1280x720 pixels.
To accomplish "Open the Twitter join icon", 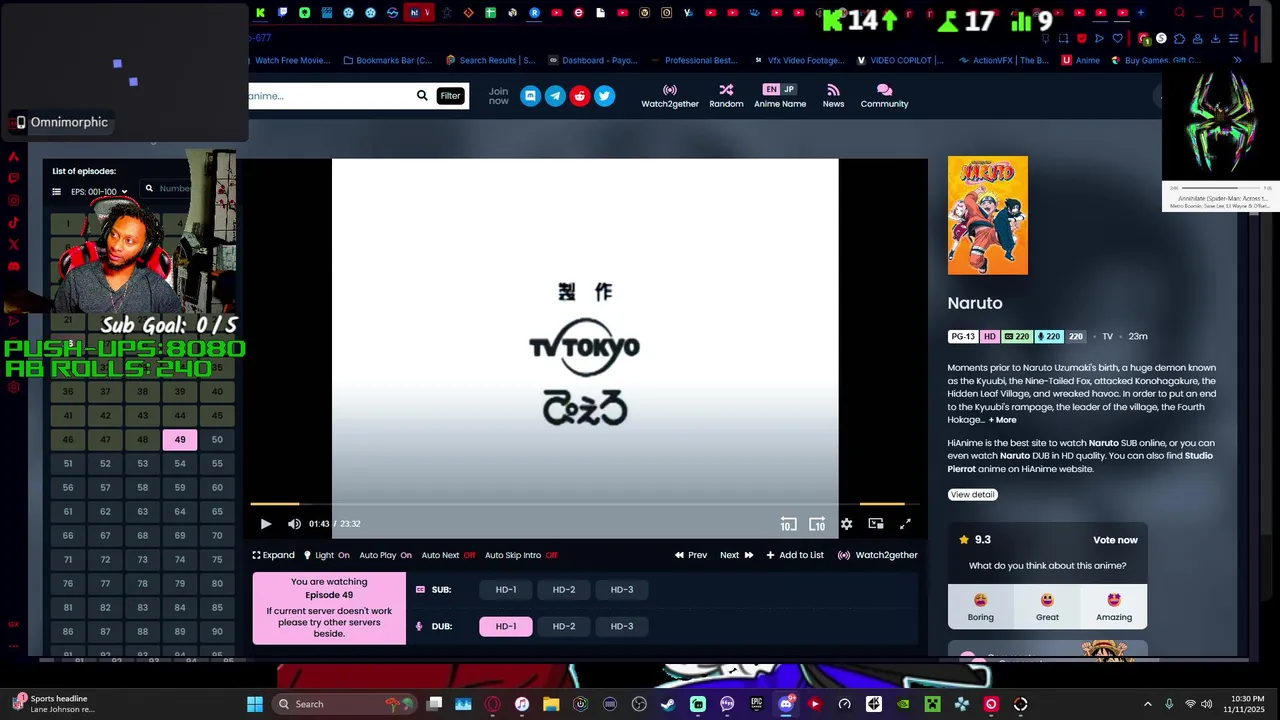I will 604,96.
